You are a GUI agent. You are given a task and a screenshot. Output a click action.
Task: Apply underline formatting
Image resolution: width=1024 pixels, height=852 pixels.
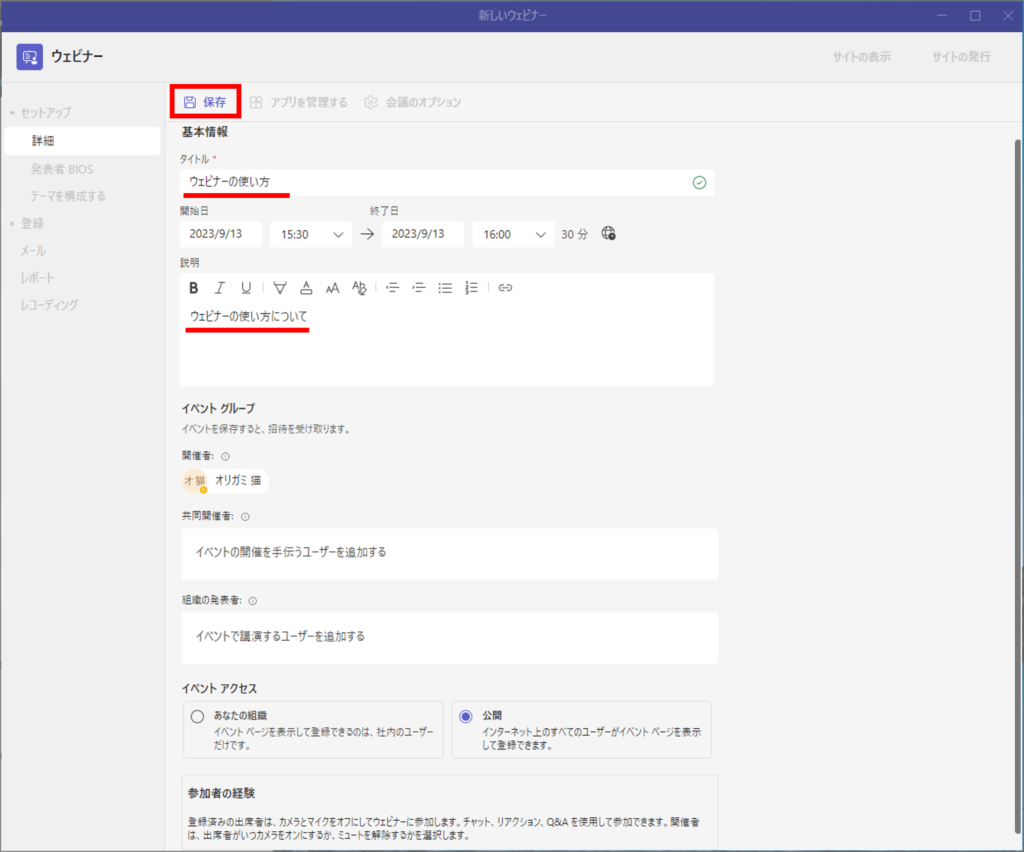(246, 288)
